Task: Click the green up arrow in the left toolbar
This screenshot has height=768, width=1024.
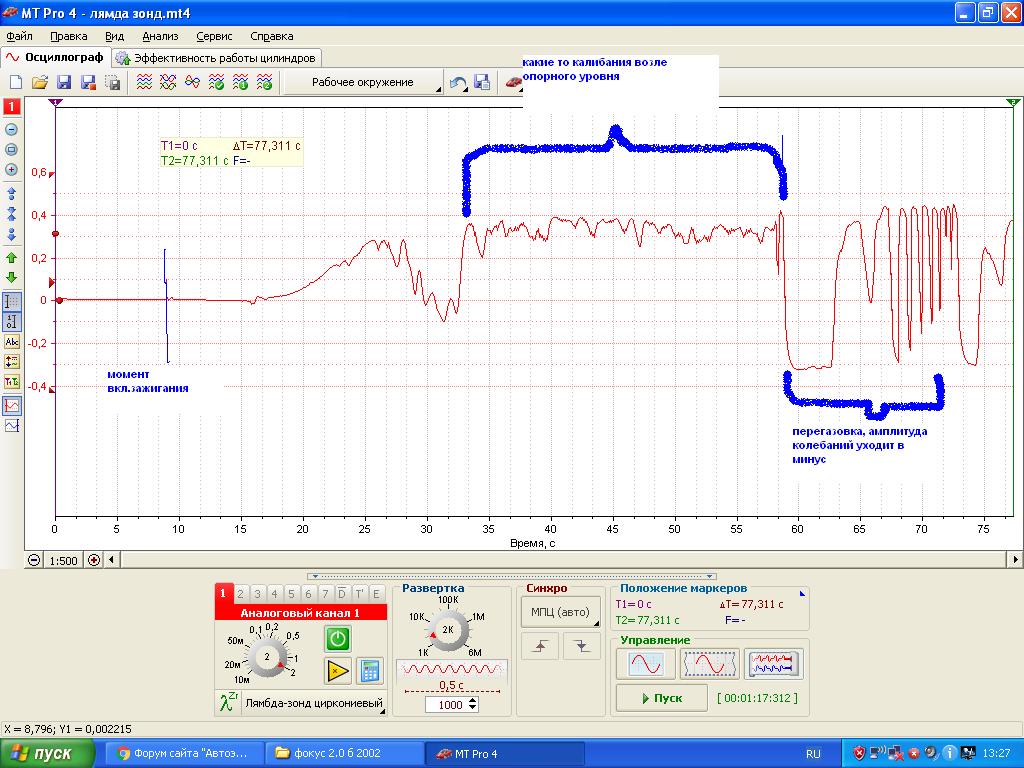Action: pyautogui.click(x=11, y=258)
